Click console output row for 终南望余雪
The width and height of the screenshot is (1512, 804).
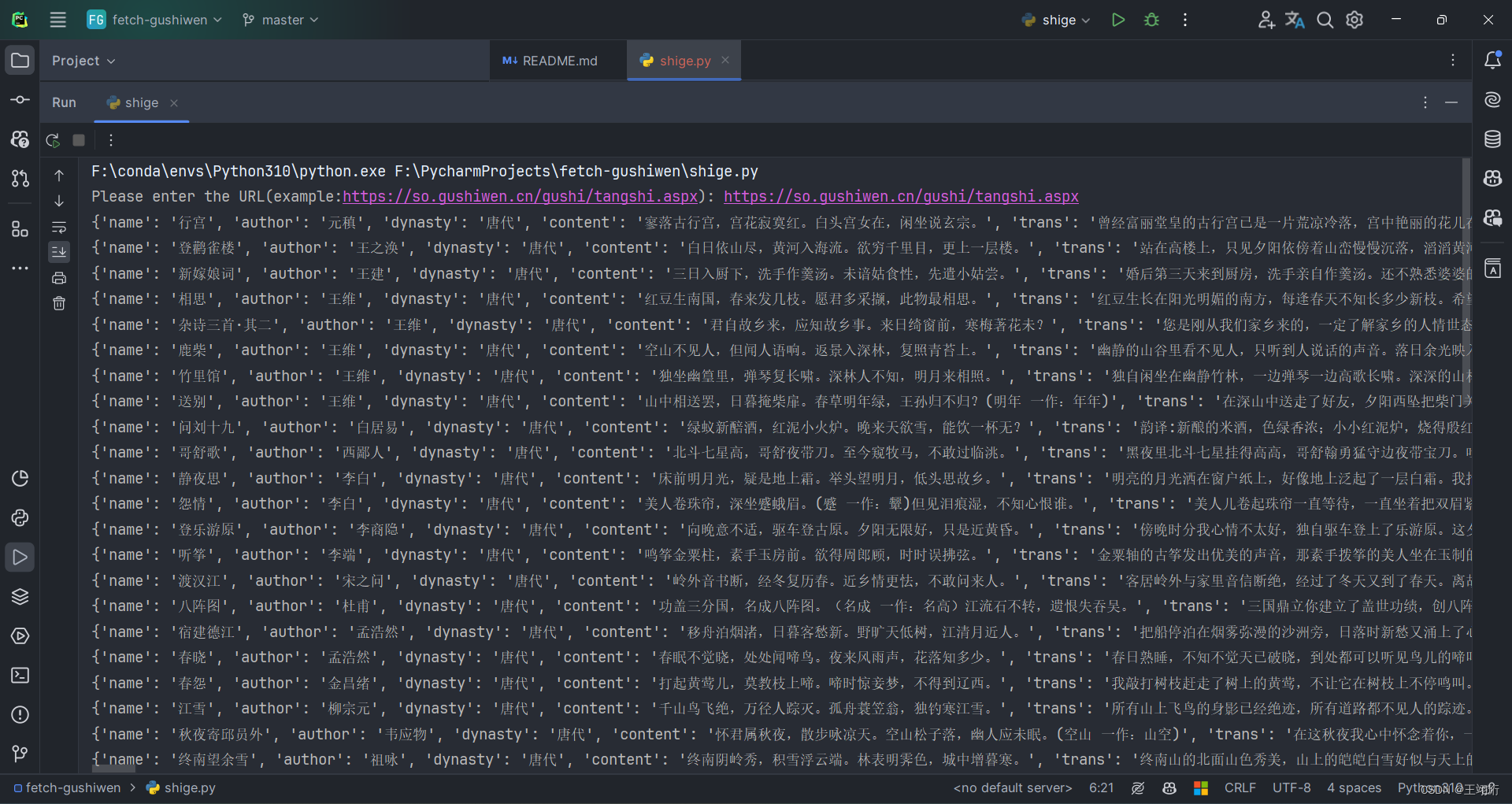click(x=781, y=759)
